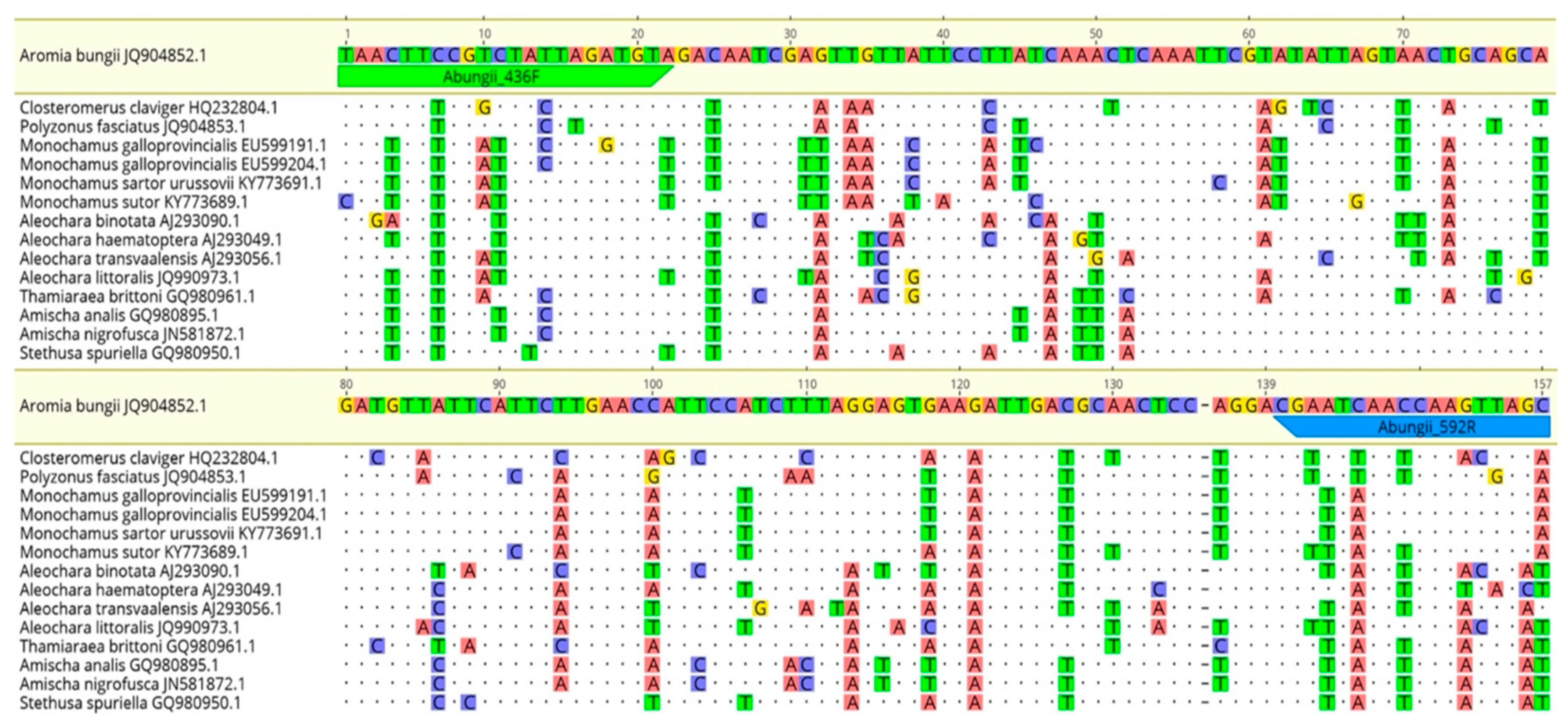Click ruler position label 157
The width and height of the screenshot is (1568, 728).
[x=1542, y=384]
